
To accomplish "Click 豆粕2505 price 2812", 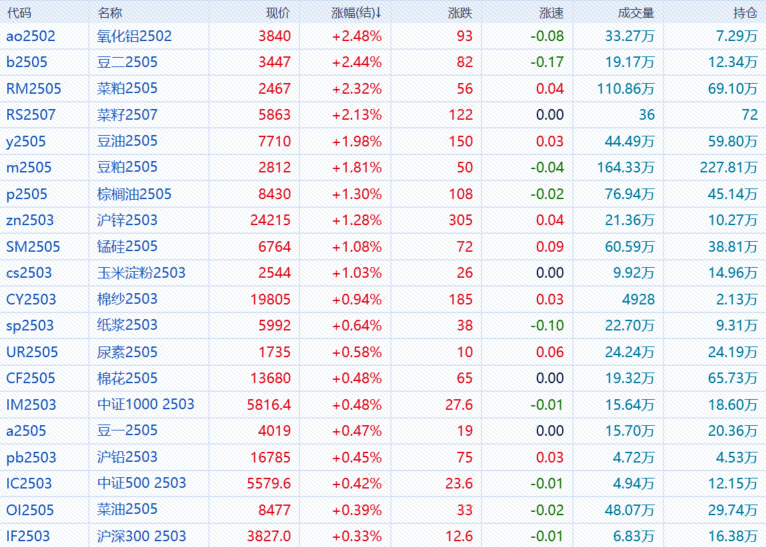I will (275, 167).
